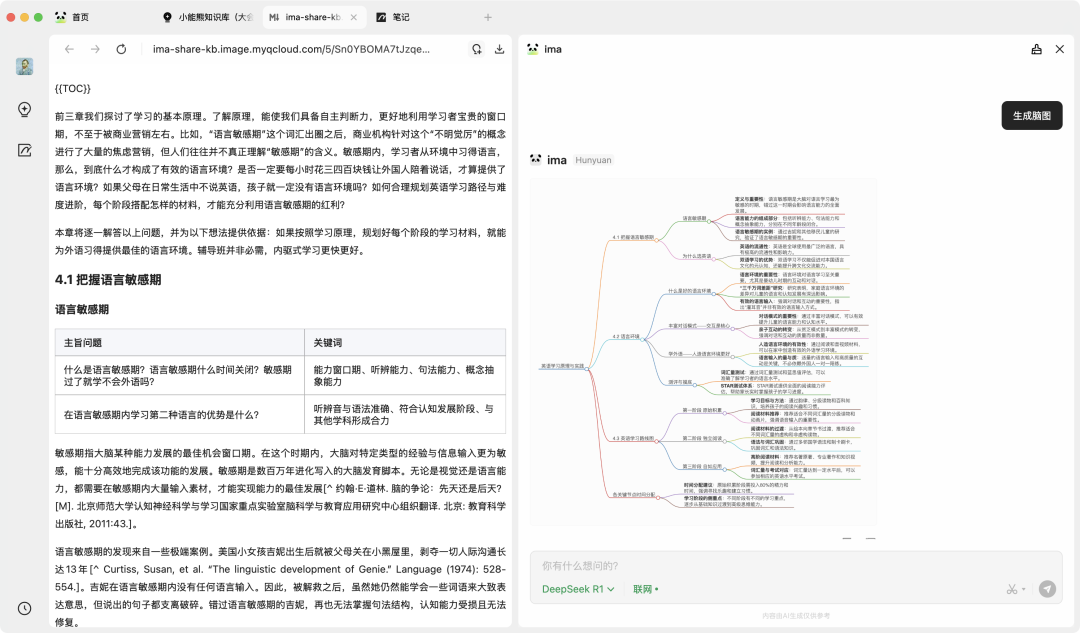1080x633 pixels.
Task: Click the address bar showing ima-share-kb.image.myqcloud.com
Action: pos(291,49)
